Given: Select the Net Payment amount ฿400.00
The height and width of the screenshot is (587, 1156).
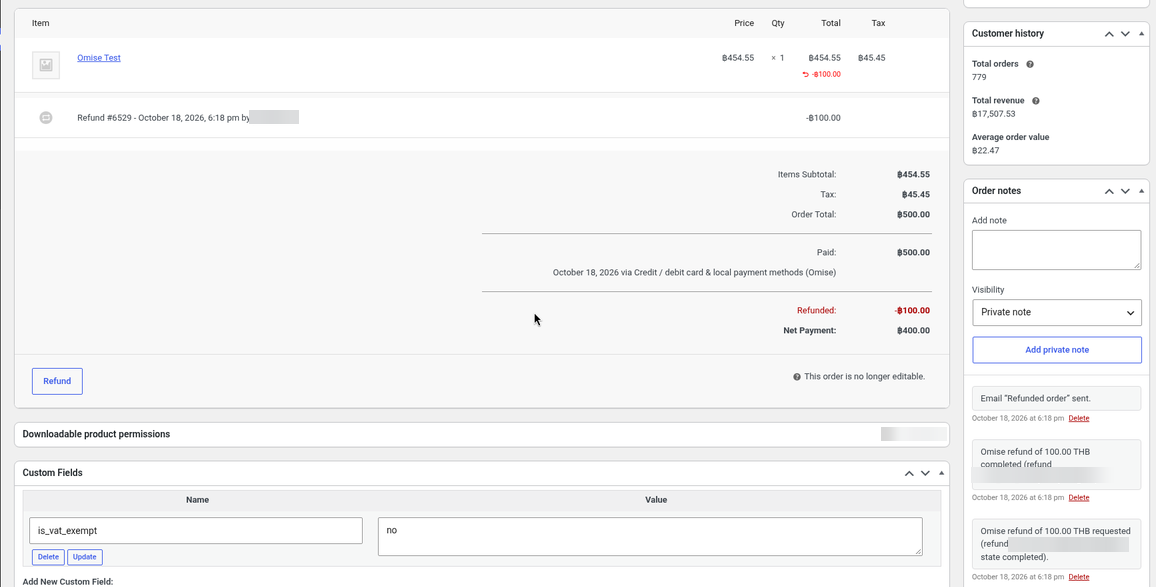Looking at the screenshot, I should coord(913,331).
